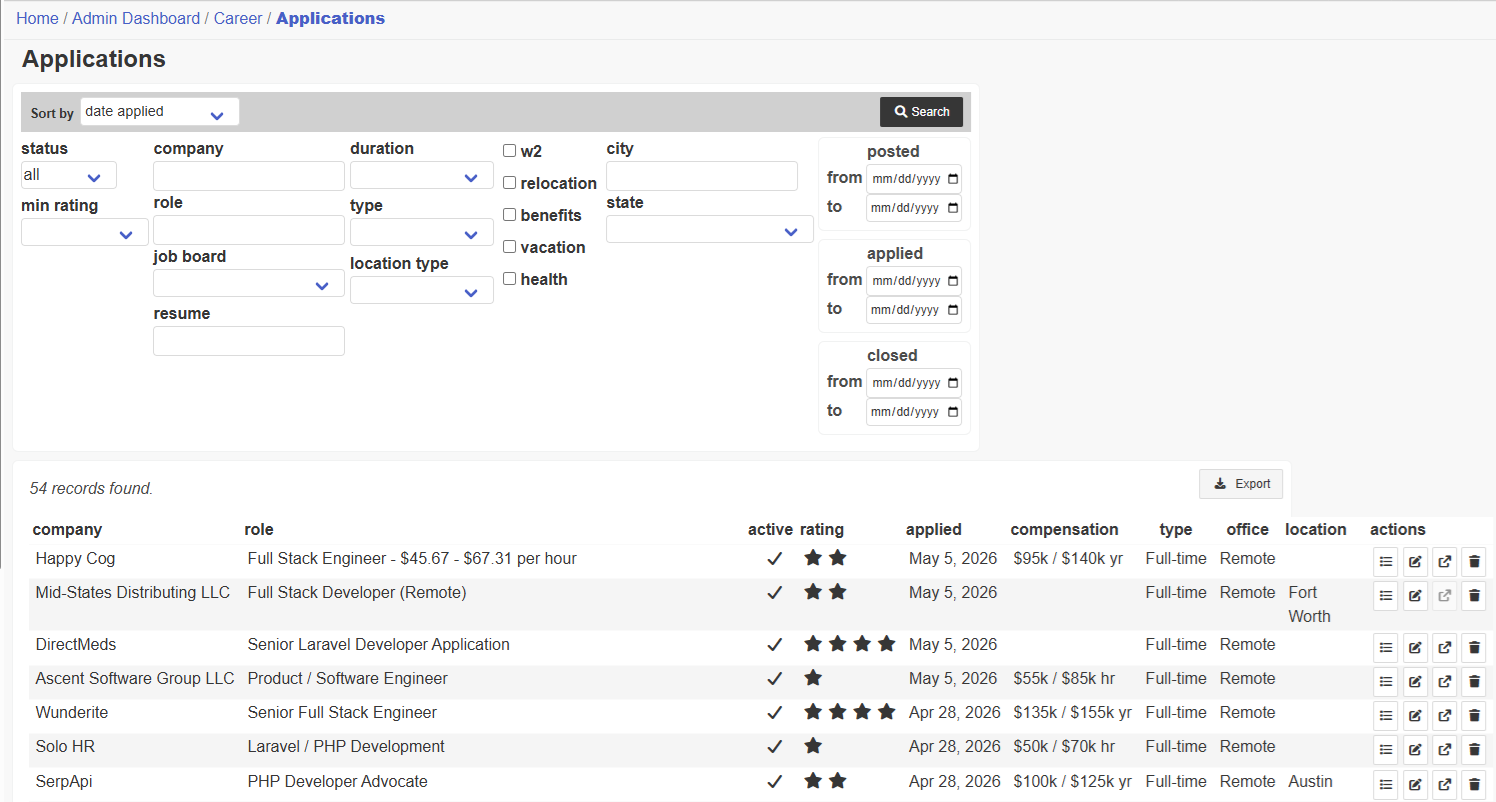Click the Applications breadcrumb link

point(330,18)
